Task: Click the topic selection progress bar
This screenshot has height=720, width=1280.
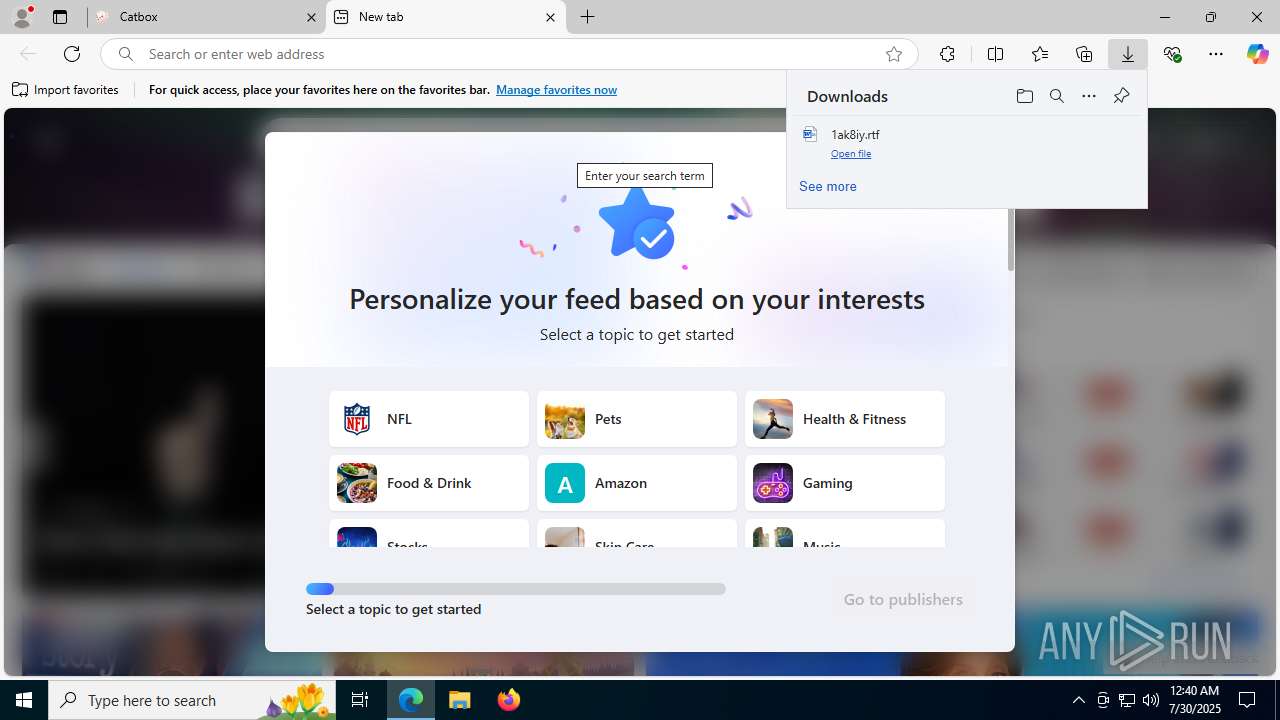Action: [x=516, y=589]
